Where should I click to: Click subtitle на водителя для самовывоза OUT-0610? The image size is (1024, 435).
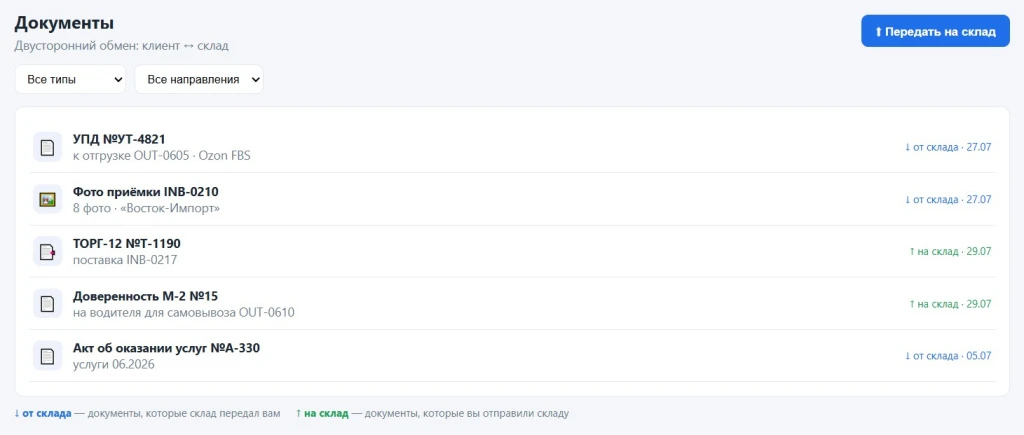(184, 313)
